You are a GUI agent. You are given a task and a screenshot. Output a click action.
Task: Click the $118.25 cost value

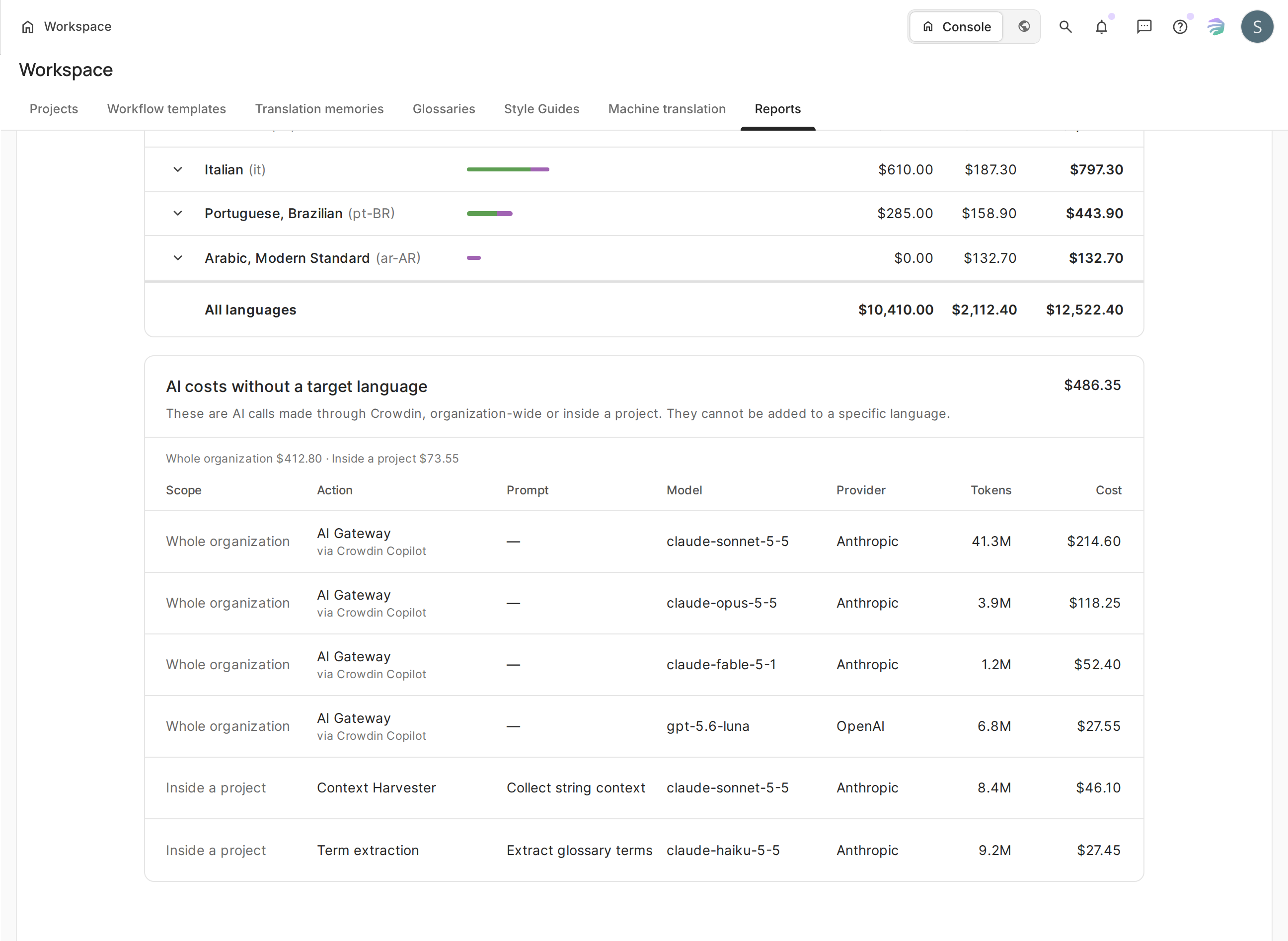pyautogui.click(x=1095, y=603)
